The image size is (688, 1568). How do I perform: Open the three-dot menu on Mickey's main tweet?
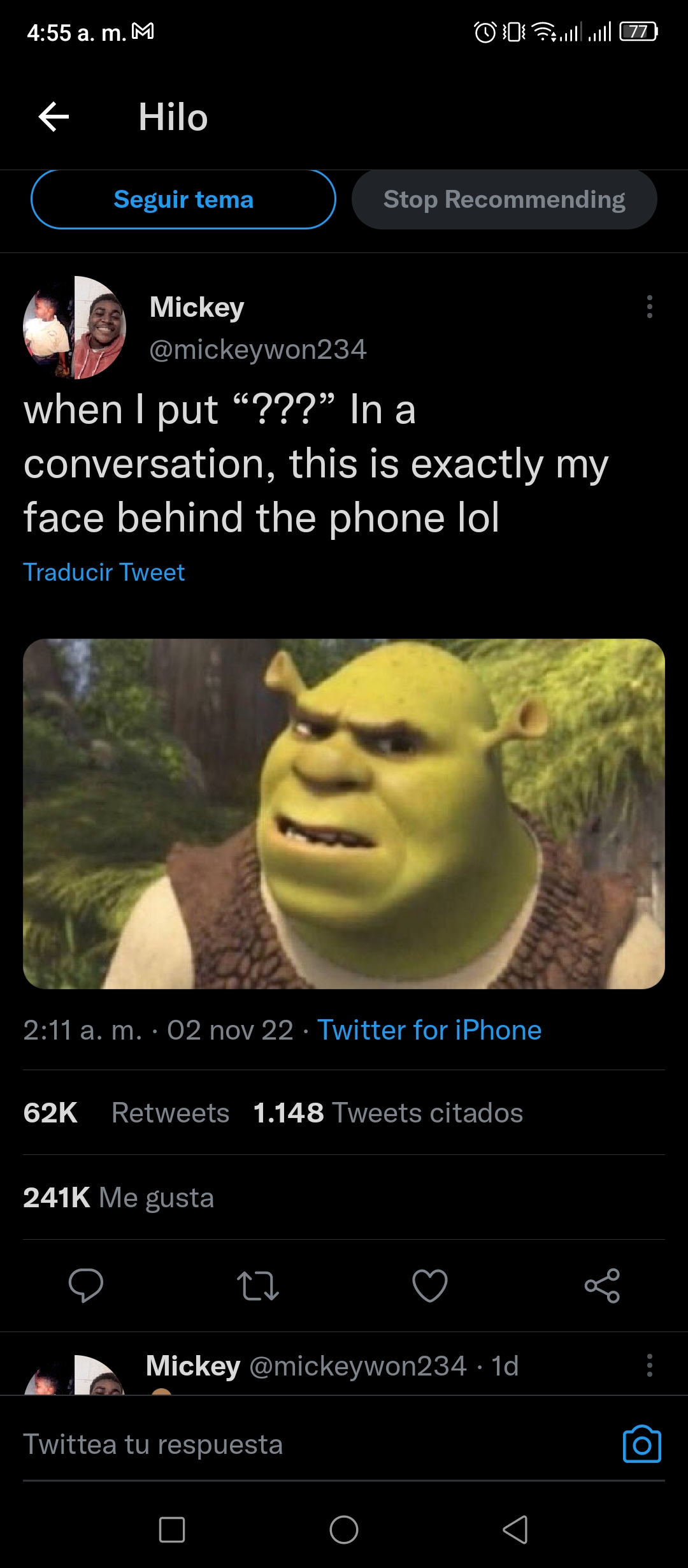[x=649, y=307]
